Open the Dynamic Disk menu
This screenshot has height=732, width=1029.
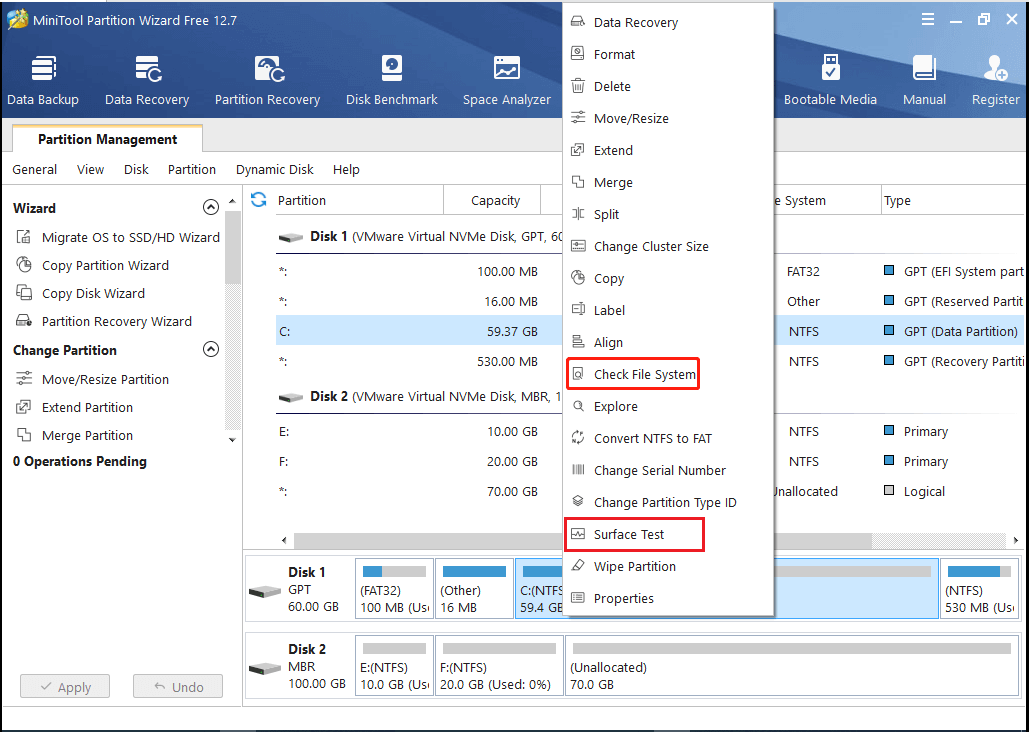(274, 170)
